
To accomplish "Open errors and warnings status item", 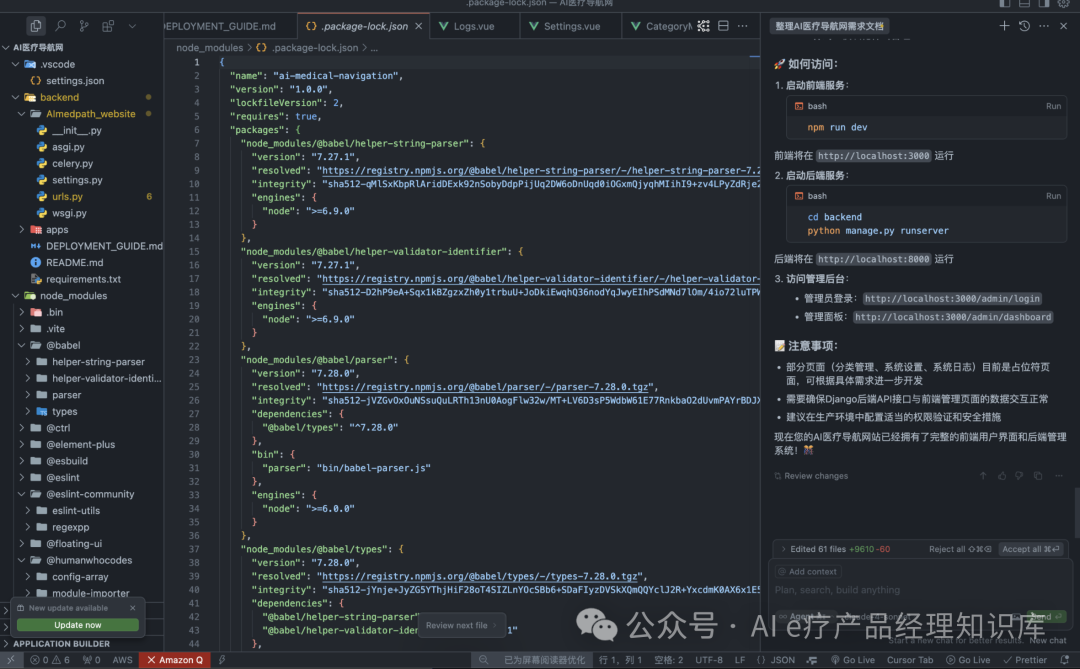I will pos(50,660).
